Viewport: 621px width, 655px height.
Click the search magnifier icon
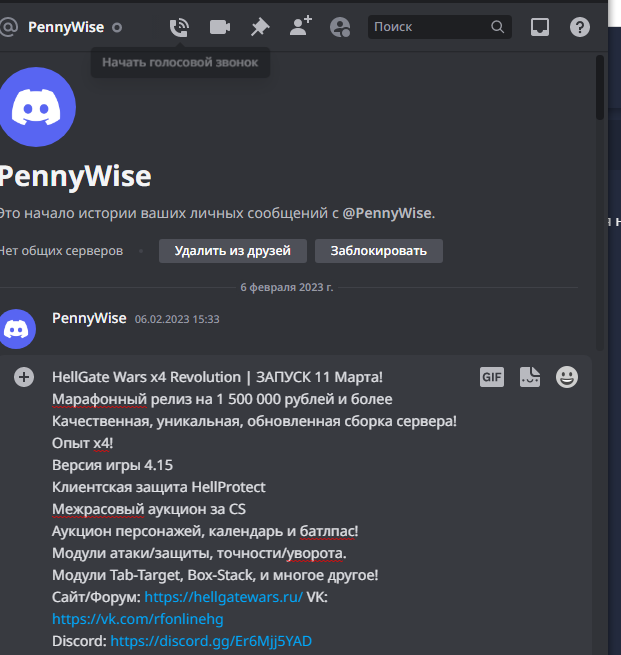pyautogui.click(x=497, y=27)
